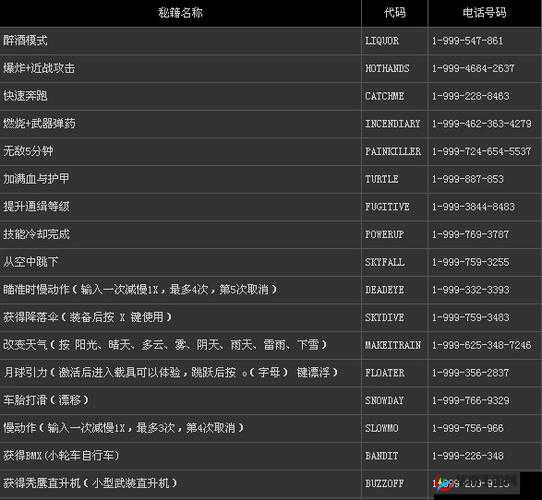
Task: Click phone number 1-999-766-9329
Action: [x=470, y=400]
